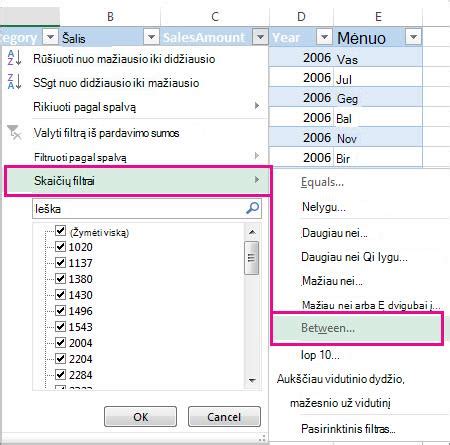Choose the Top 10... filter option
The width and height of the screenshot is (450, 445).
pyautogui.click(x=320, y=355)
